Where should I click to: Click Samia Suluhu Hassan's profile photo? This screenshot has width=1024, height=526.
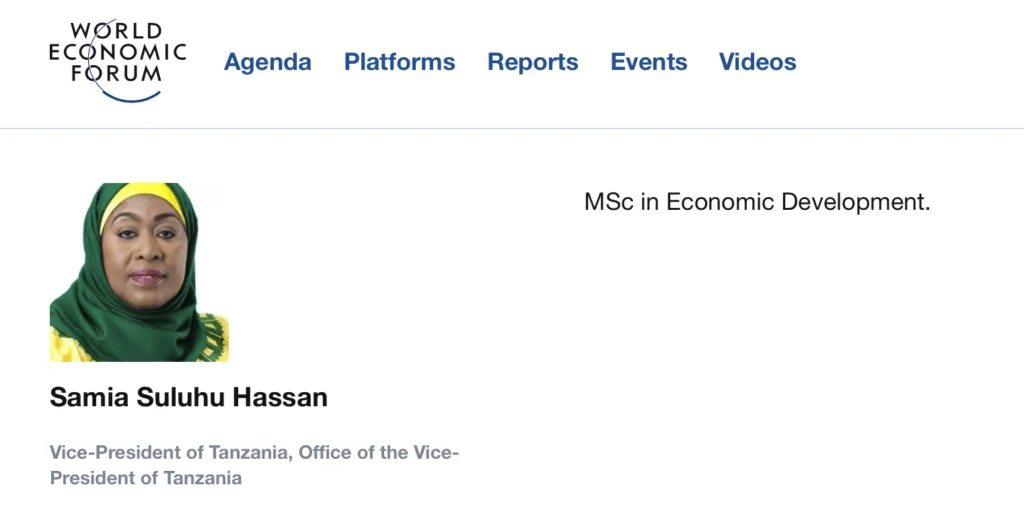click(x=139, y=272)
